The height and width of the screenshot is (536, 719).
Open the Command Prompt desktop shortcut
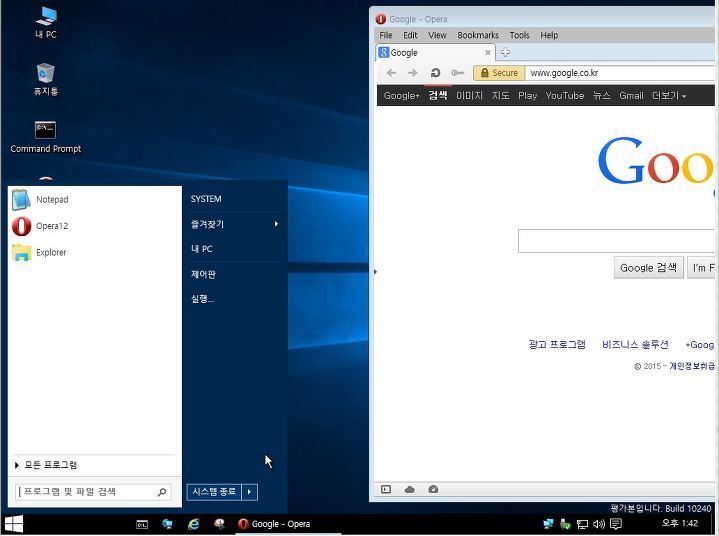[x=45, y=137]
